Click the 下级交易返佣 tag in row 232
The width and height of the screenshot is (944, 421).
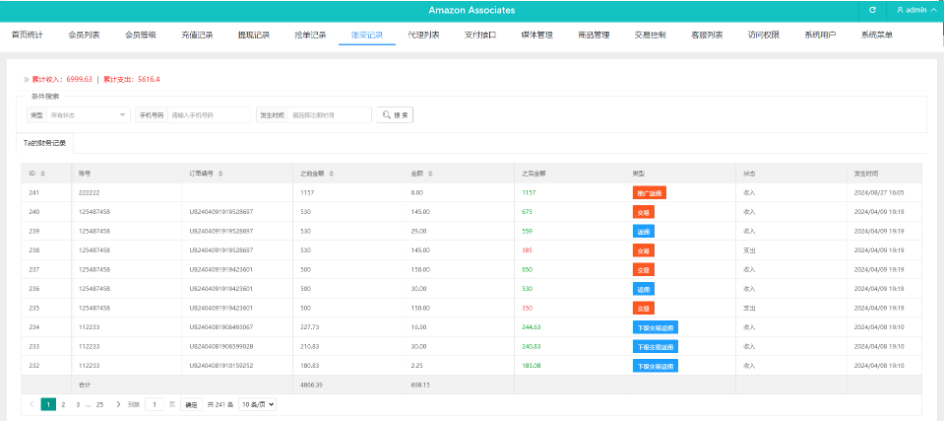(655, 366)
